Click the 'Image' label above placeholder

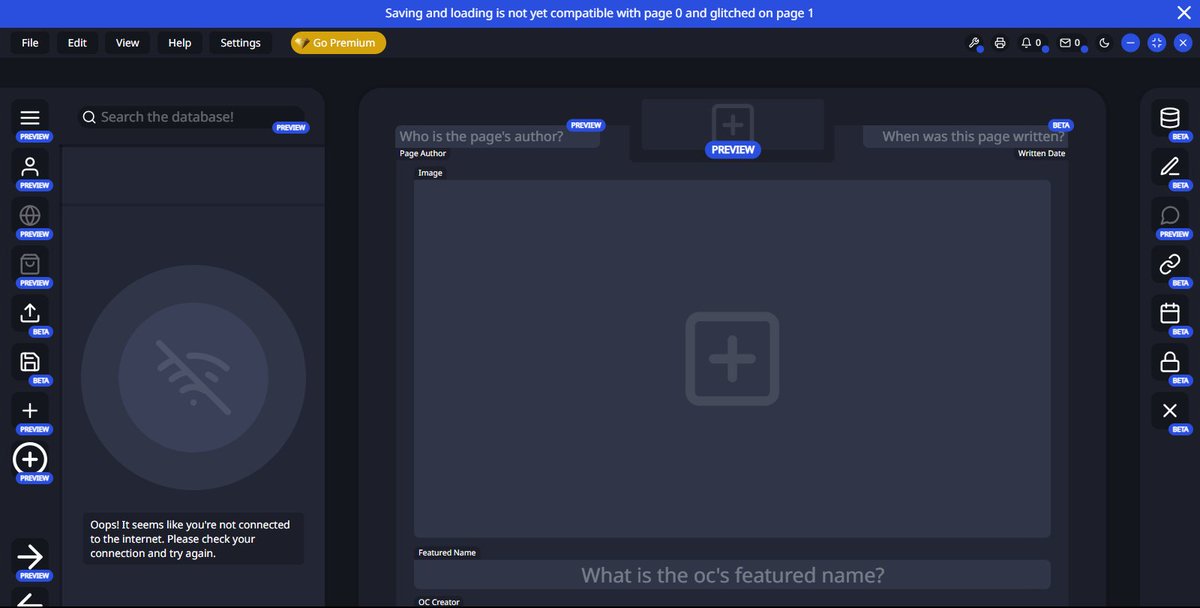click(x=430, y=173)
